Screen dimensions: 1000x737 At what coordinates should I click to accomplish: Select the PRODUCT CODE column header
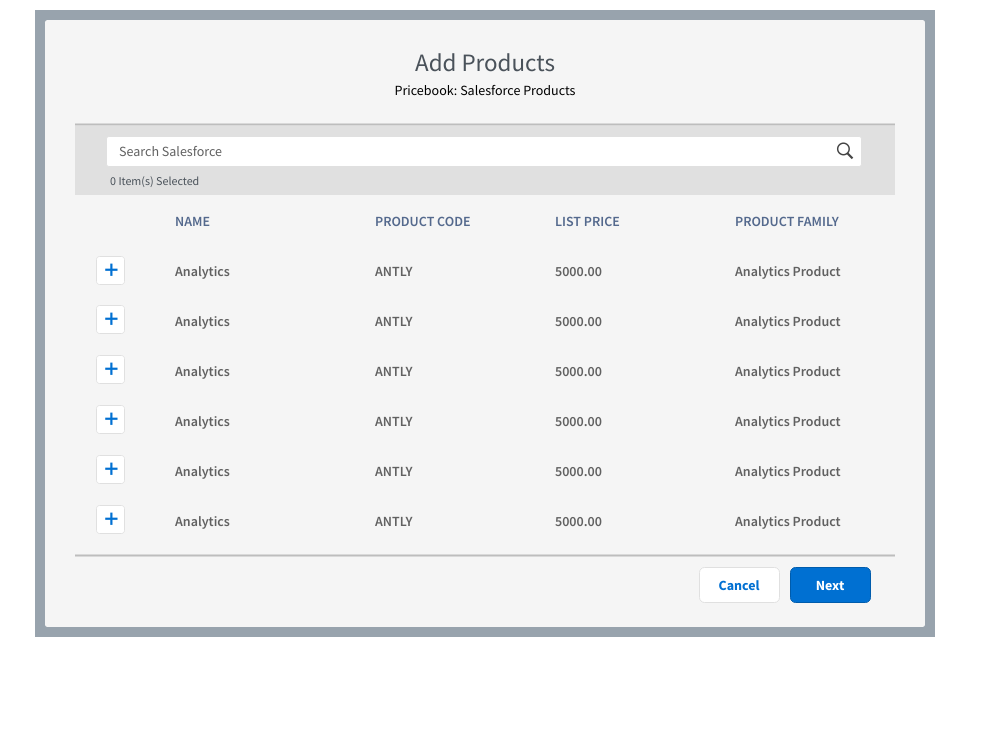pyautogui.click(x=422, y=221)
